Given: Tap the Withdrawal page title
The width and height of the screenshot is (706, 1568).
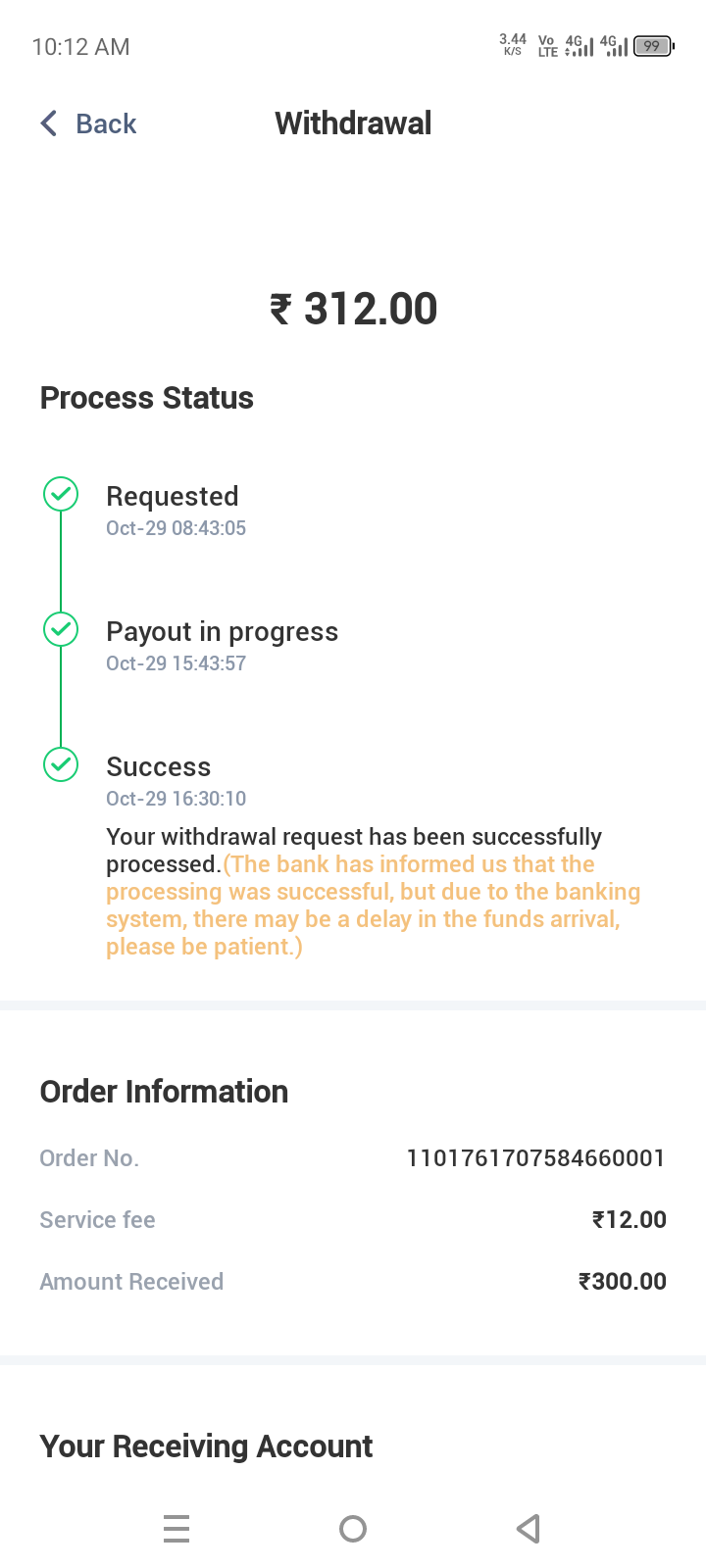Looking at the screenshot, I should pyautogui.click(x=353, y=123).
